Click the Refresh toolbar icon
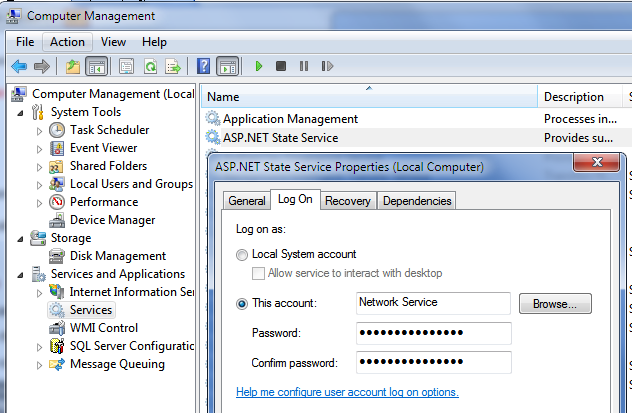This screenshot has height=413, width=632. [x=150, y=66]
